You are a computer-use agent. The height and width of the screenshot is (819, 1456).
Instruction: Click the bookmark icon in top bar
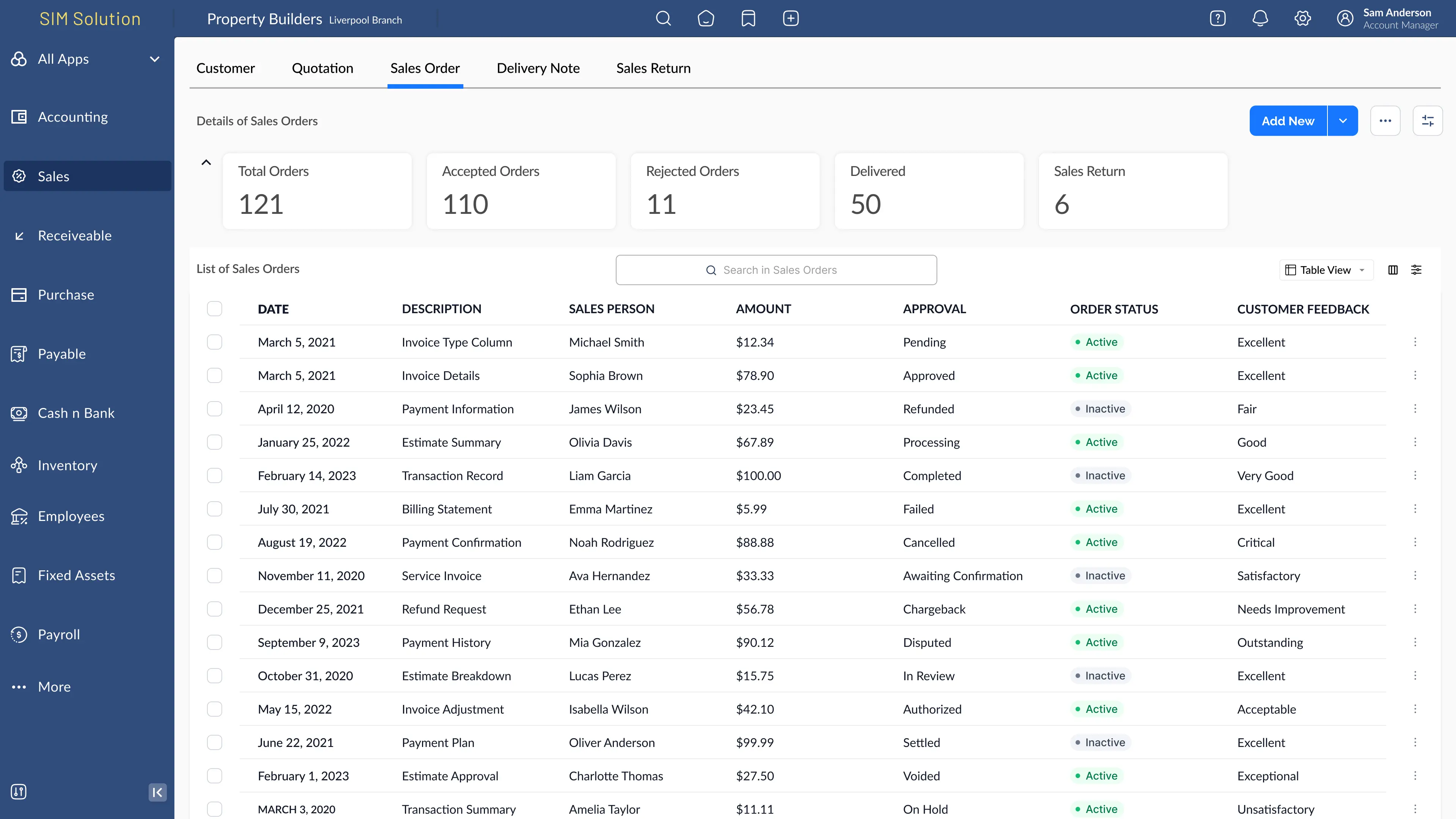tap(748, 19)
